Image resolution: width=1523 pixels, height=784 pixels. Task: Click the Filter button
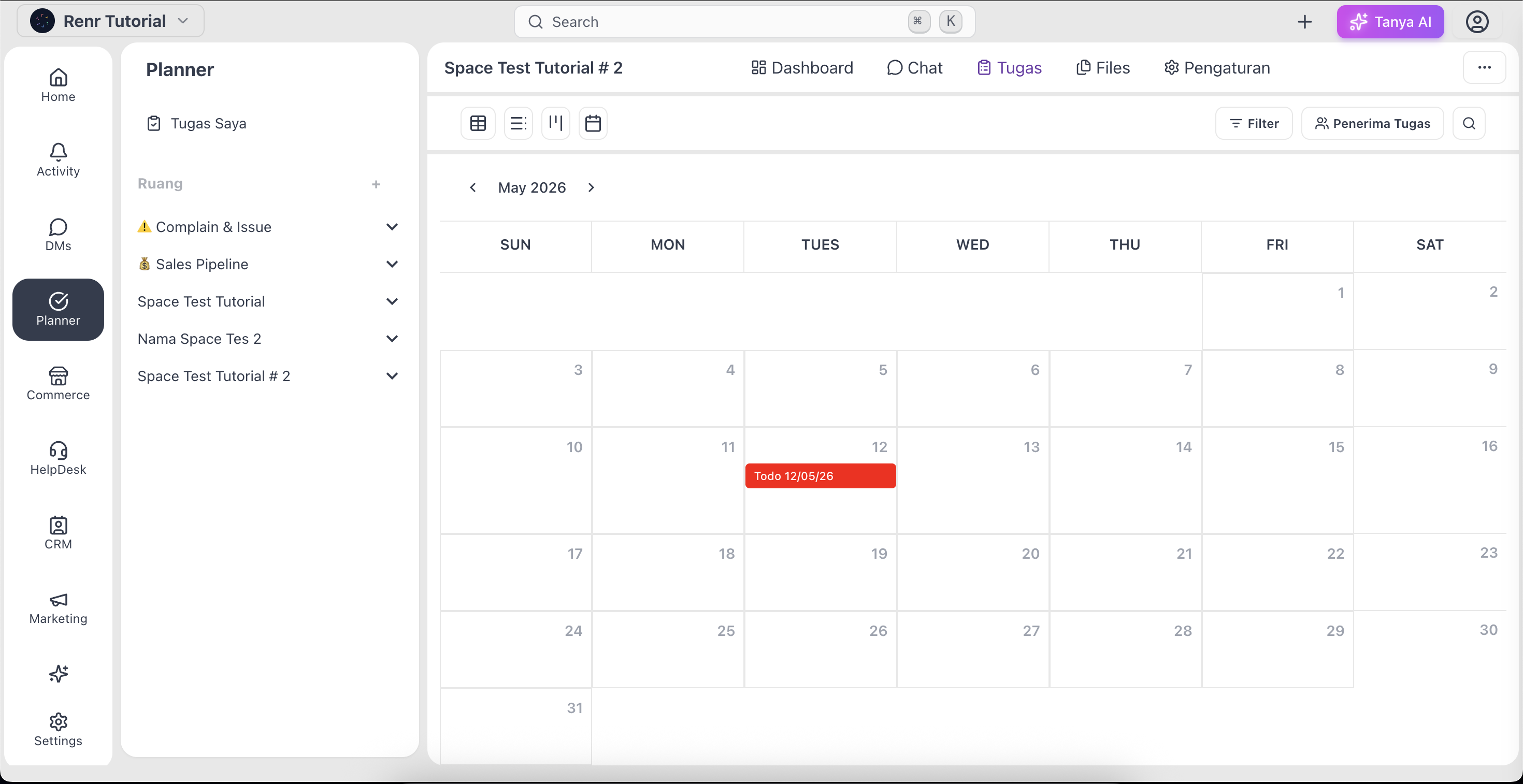tap(1254, 123)
